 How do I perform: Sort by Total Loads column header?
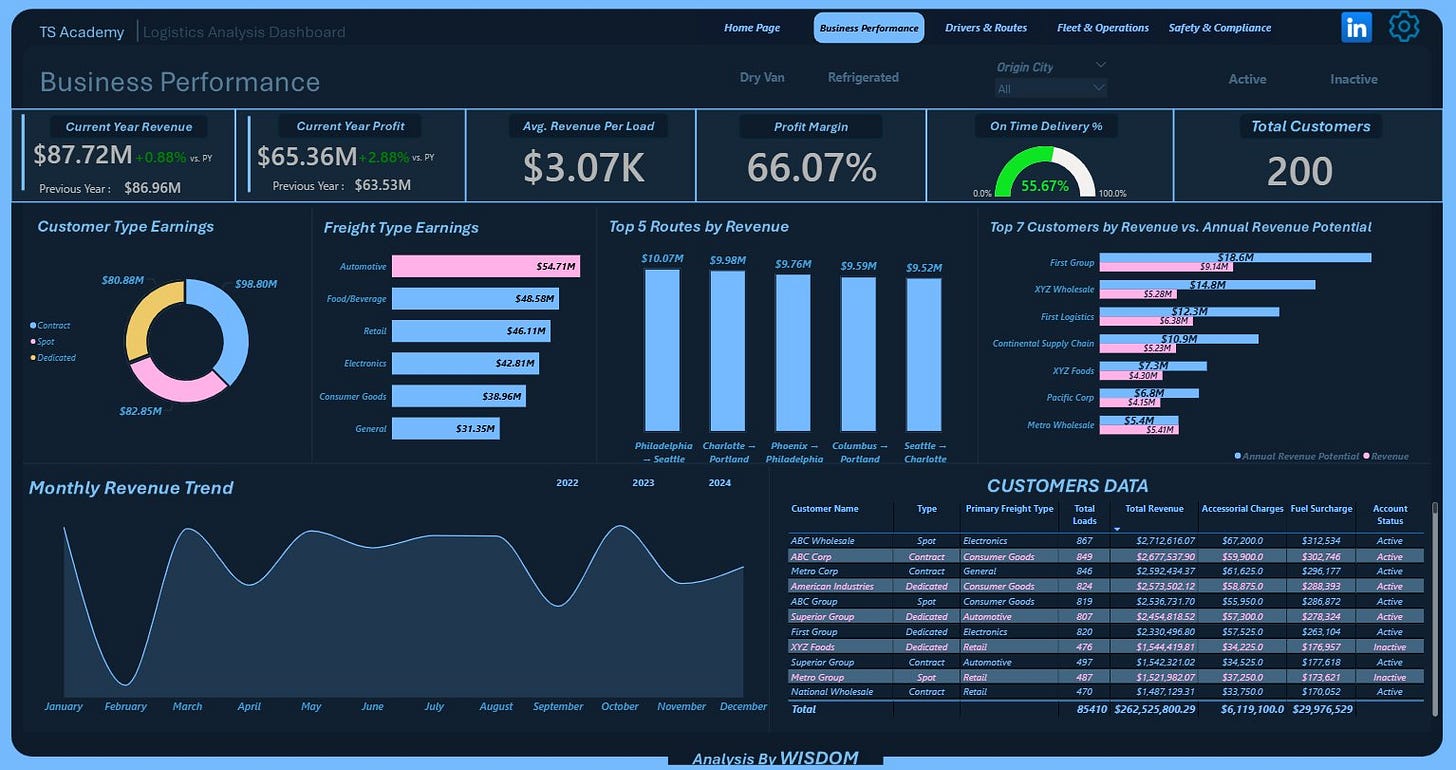point(1084,515)
